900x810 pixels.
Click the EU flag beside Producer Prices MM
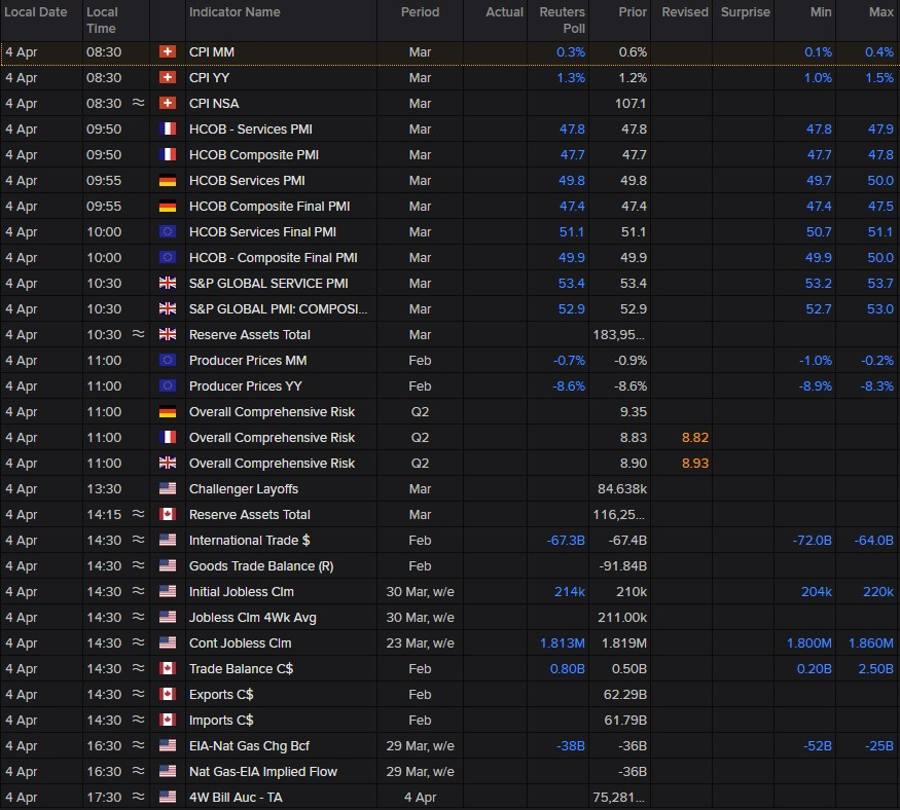(x=167, y=360)
